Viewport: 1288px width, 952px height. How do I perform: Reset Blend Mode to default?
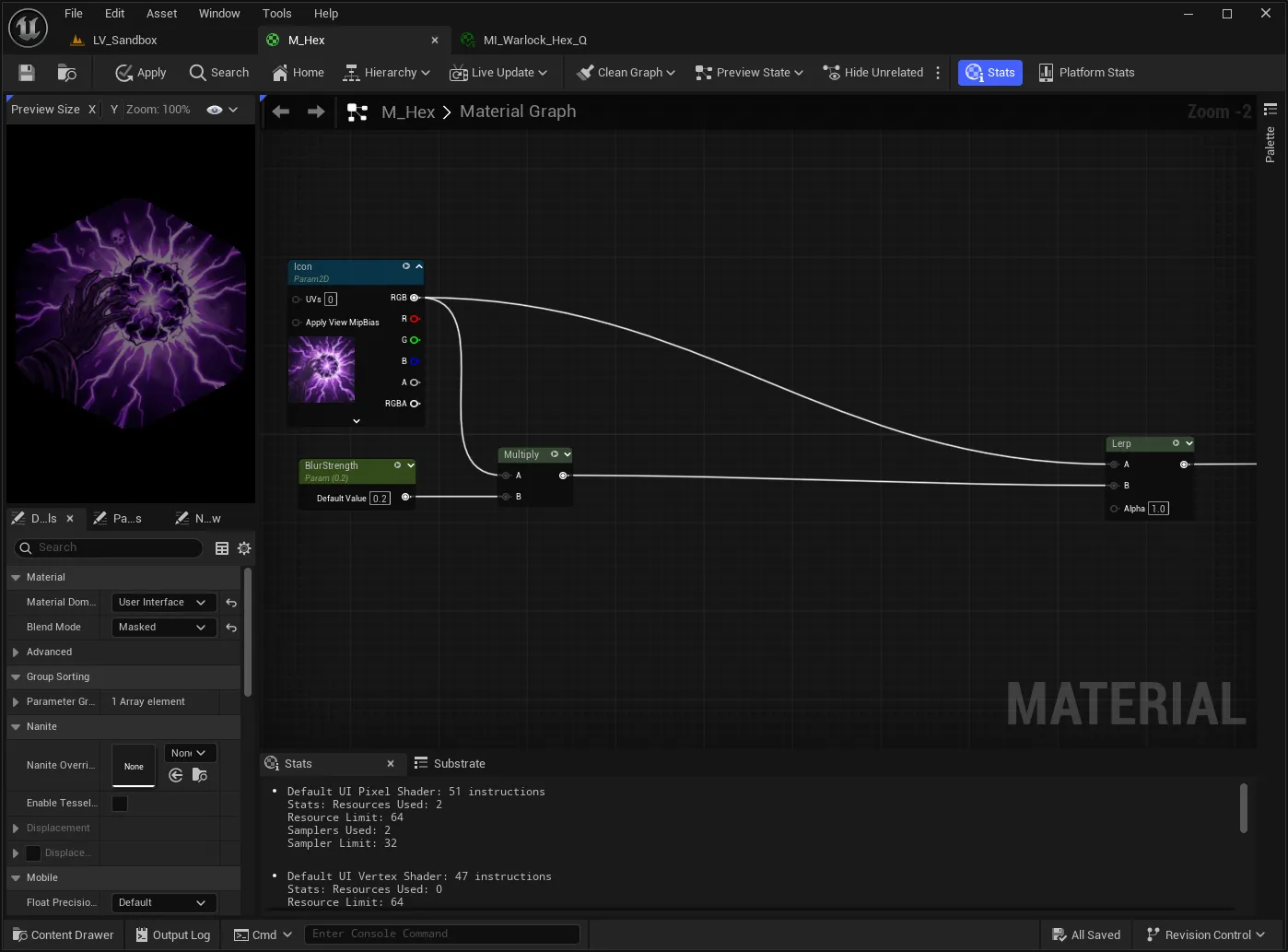click(x=231, y=628)
